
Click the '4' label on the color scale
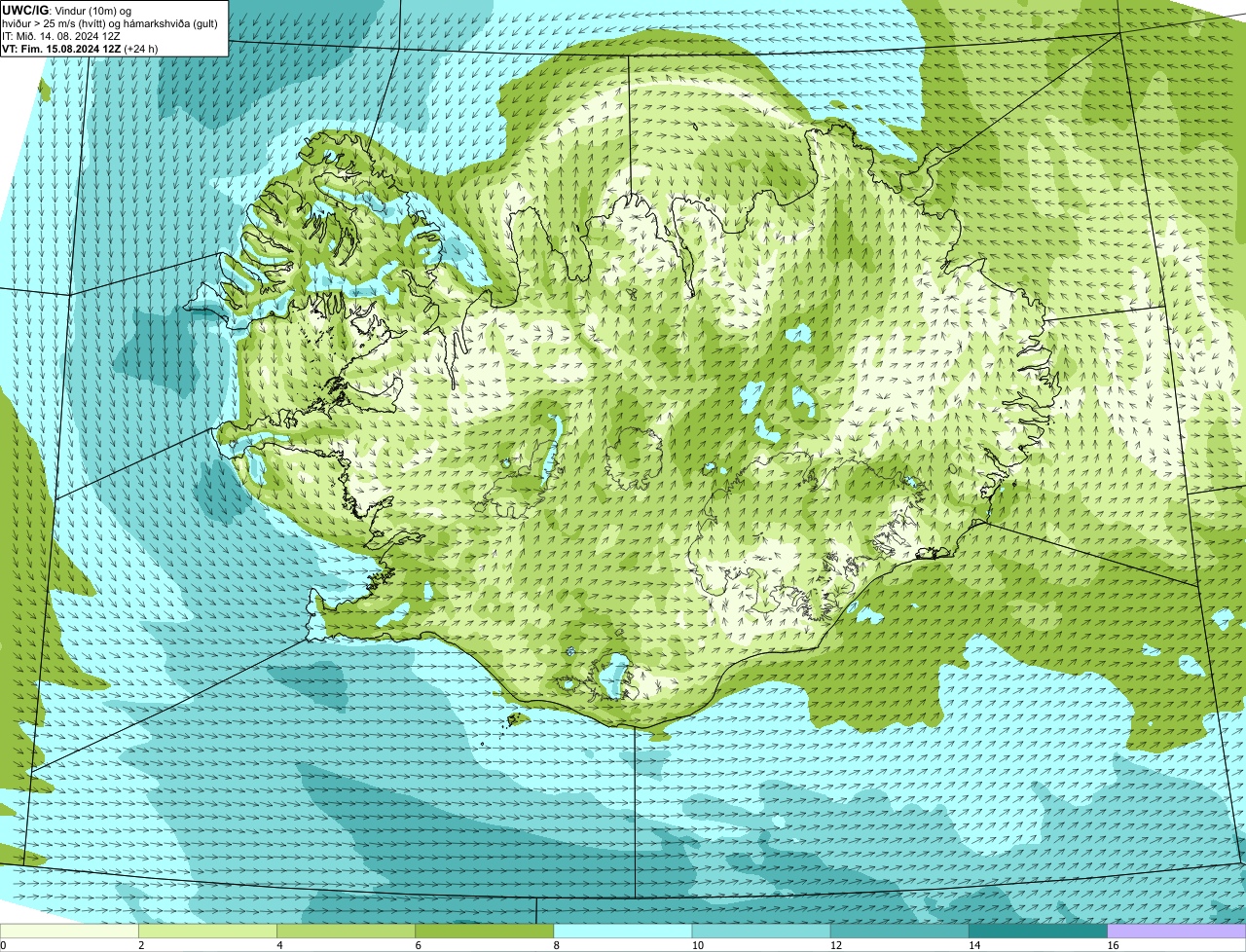[x=279, y=945]
